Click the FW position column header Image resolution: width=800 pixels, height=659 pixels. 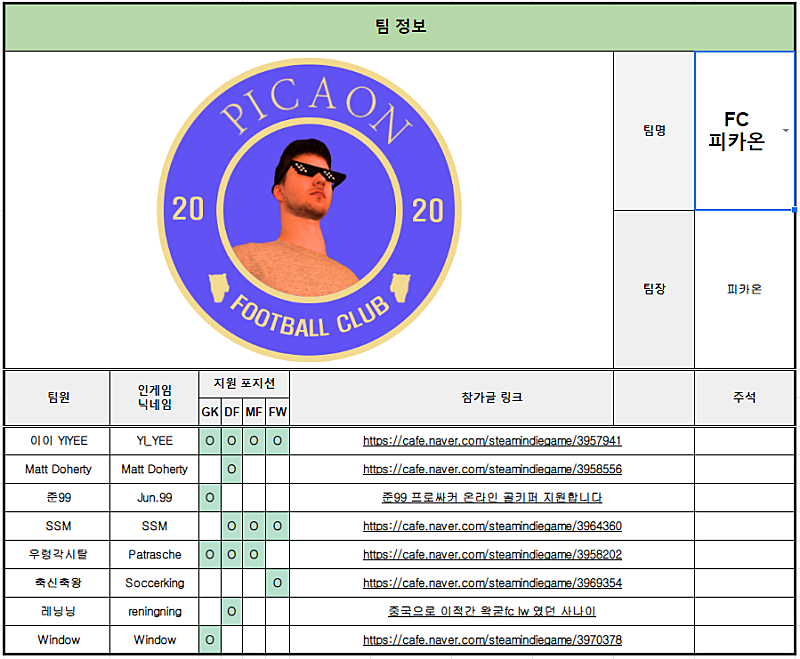[278, 412]
